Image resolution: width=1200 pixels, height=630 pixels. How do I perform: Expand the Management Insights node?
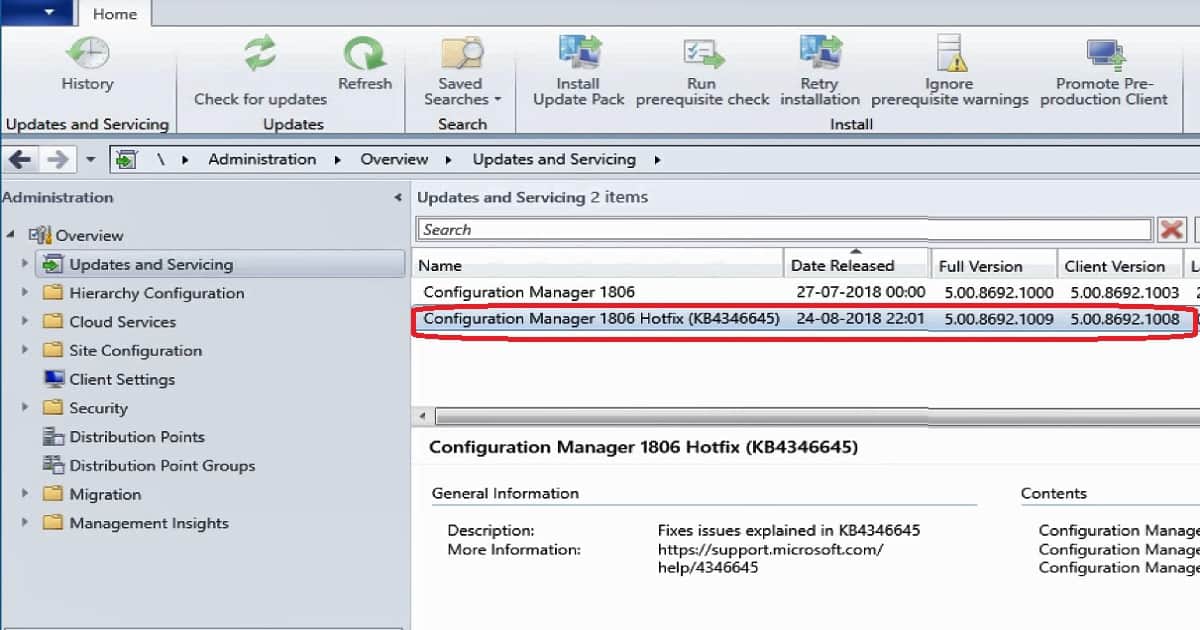(25, 523)
